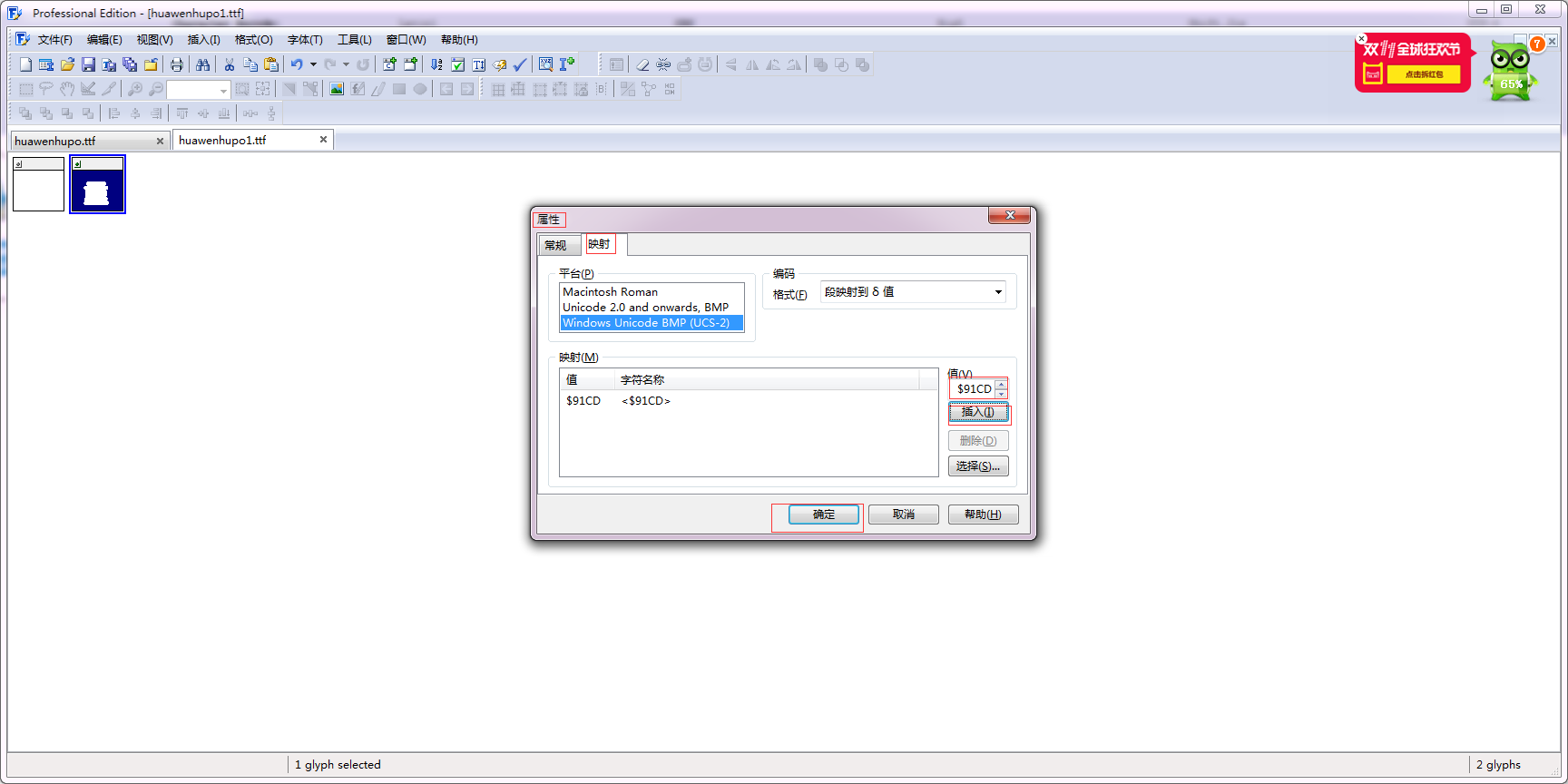Click the zoom-in magnifier icon

pyautogui.click(x=135, y=89)
